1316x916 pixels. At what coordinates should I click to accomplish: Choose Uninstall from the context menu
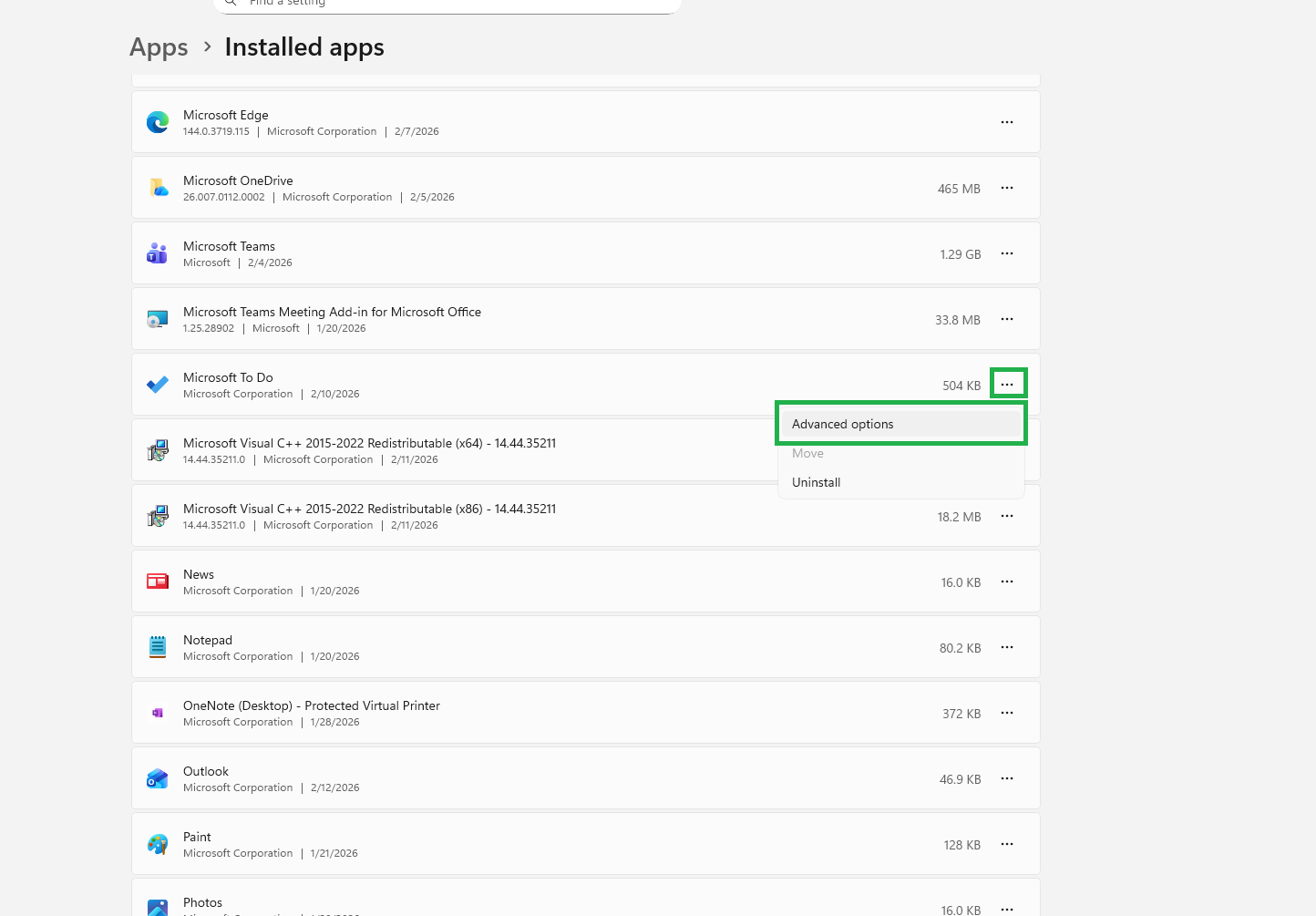tap(900, 482)
